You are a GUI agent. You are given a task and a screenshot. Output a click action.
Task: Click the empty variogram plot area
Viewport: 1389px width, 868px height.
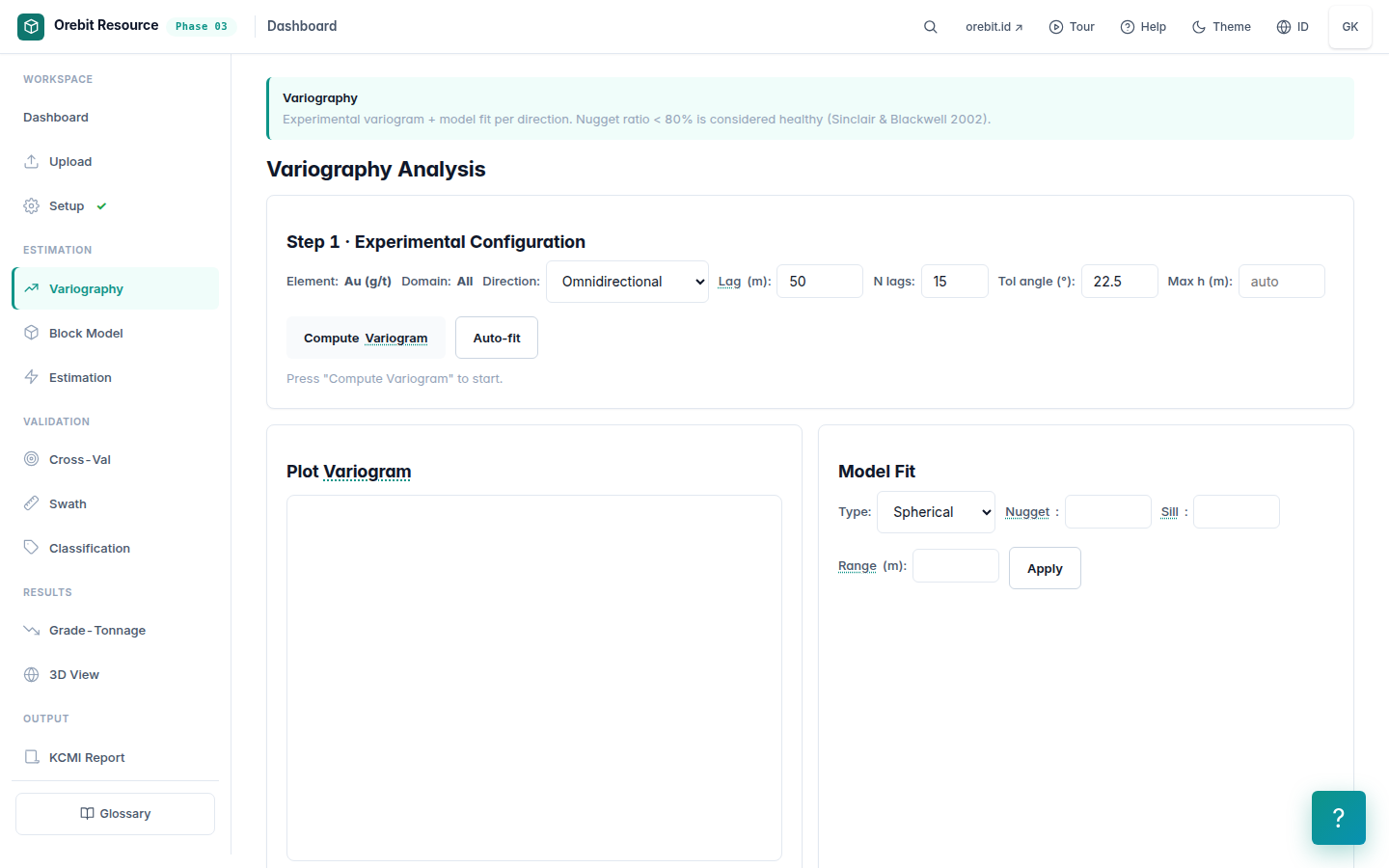pyautogui.click(x=534, y=678)
